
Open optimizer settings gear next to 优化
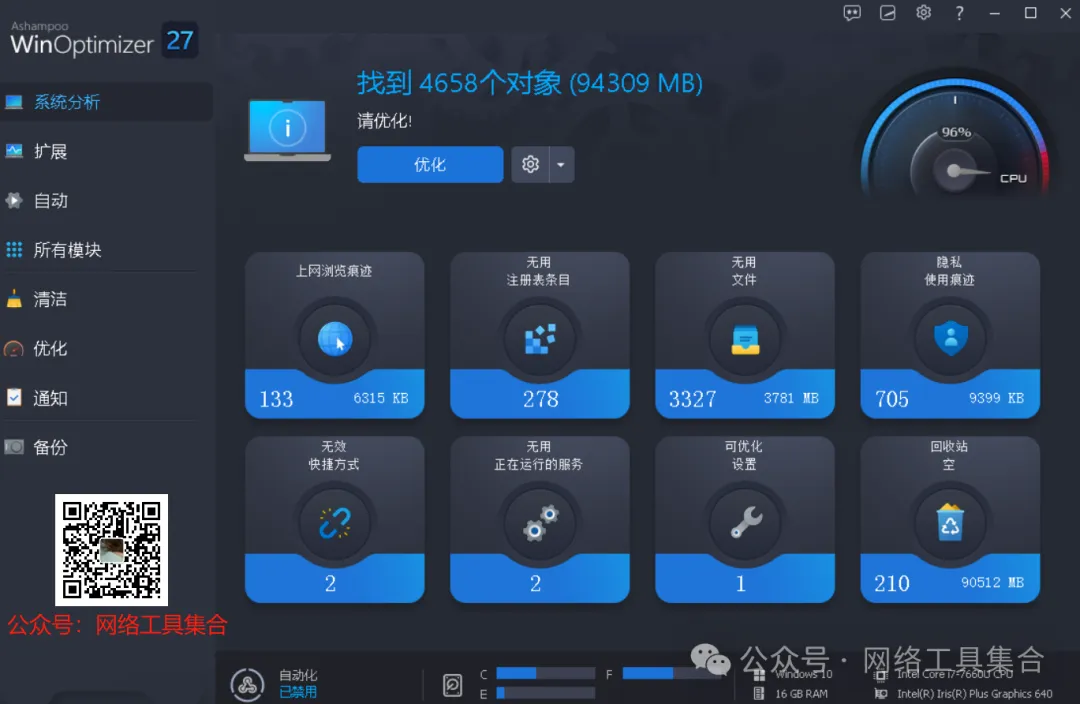[x=530, y=165]
